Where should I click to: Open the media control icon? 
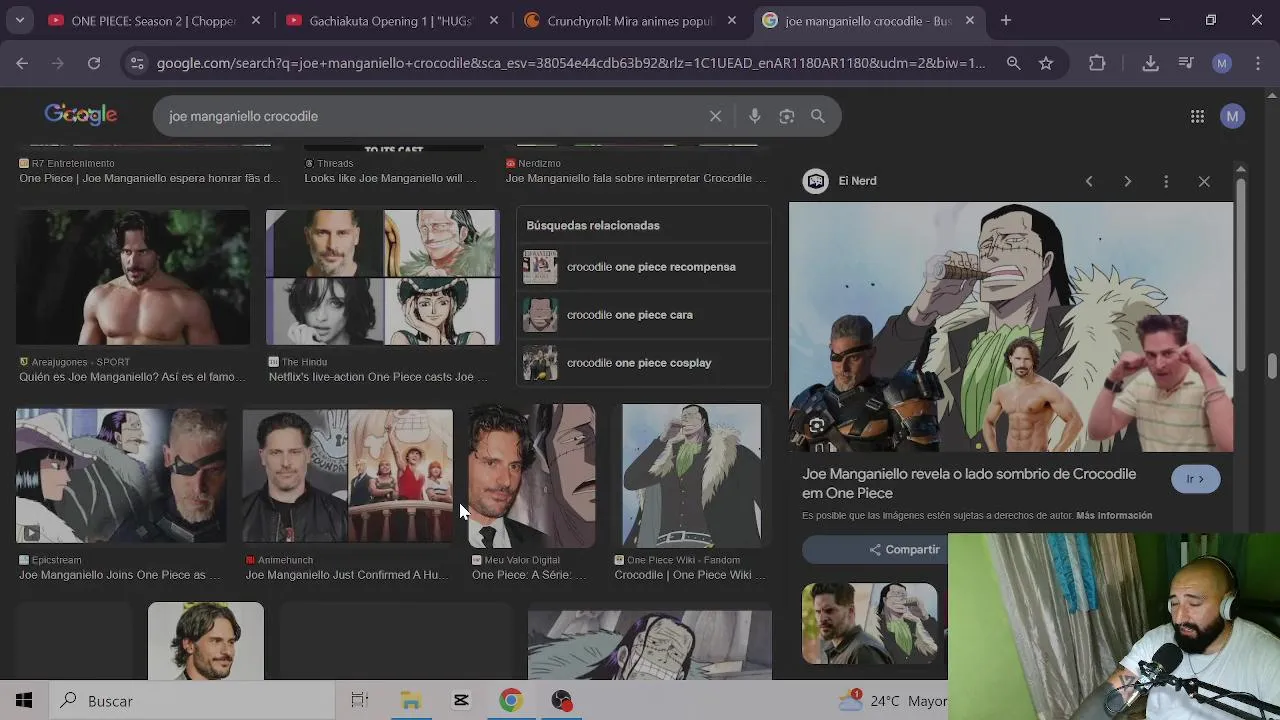(x=1186, y=63)
